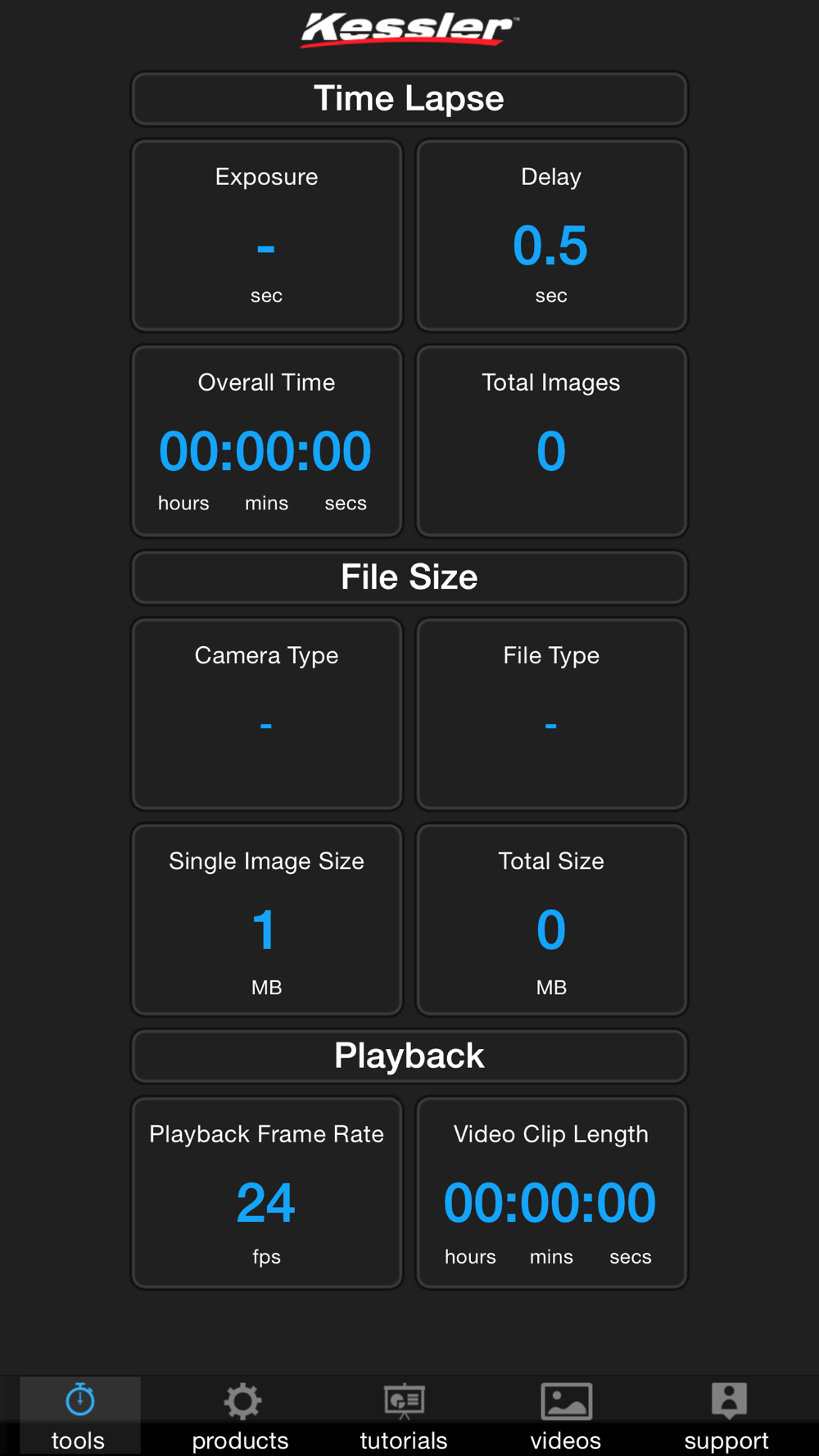Select the Playback Frame Rate 24 fps
The width and height of the screenshot is (819, 1456).
pyautogui.click(x=267, y=1193)
